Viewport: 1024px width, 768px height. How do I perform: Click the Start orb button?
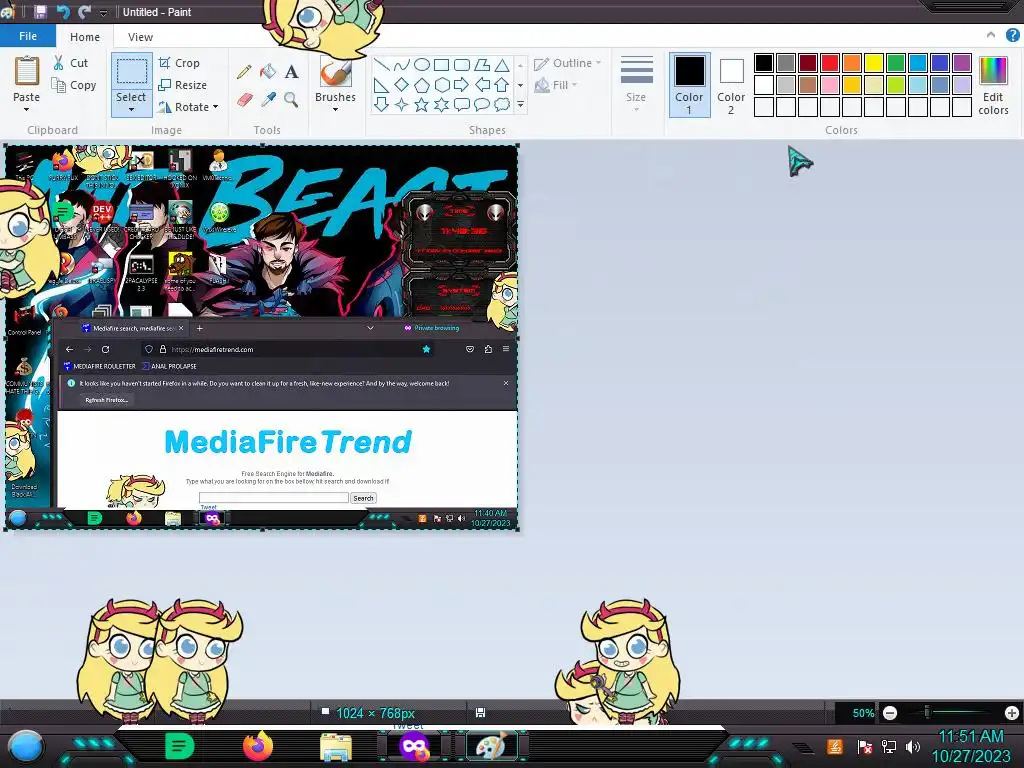[26, 746]
